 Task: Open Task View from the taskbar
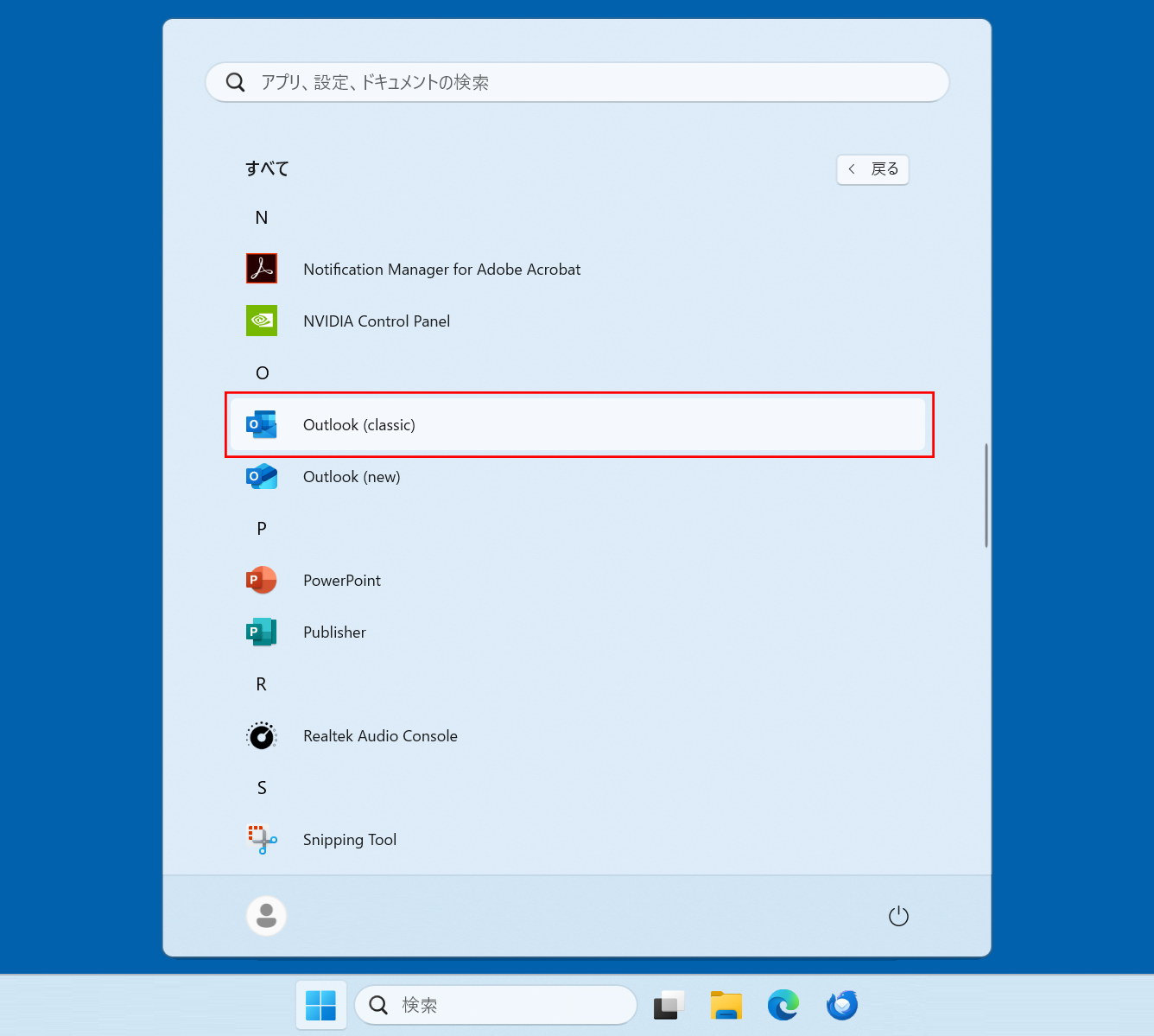tap(669, 1005)
